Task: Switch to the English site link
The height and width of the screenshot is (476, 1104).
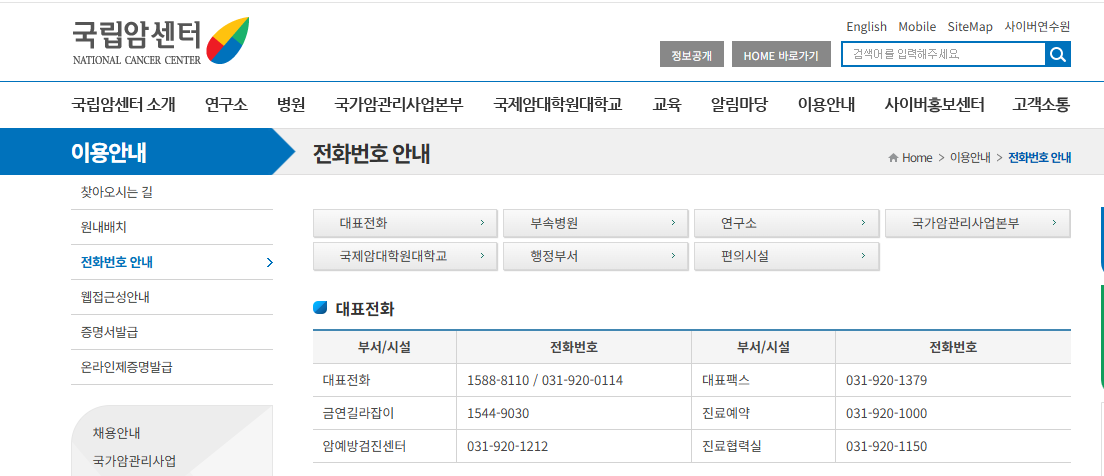Action: click(866, 27)
